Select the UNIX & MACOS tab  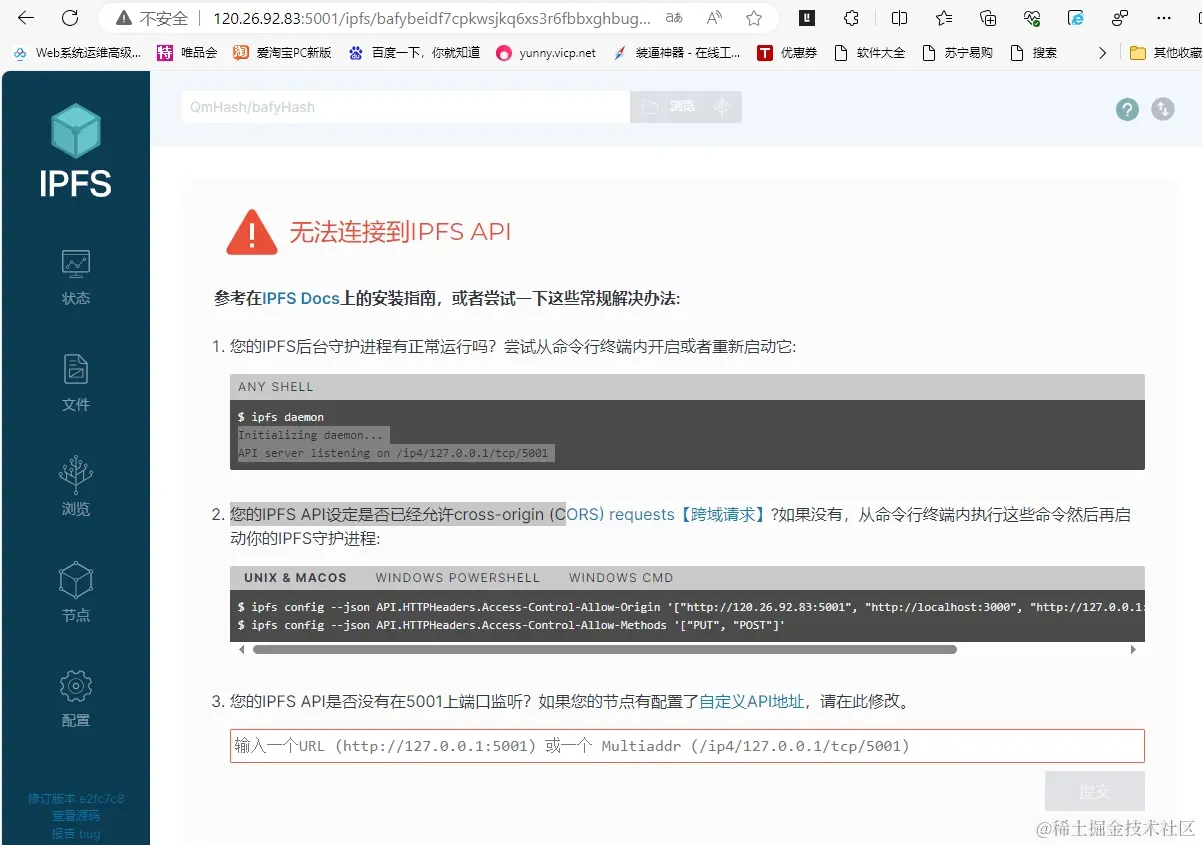click(295, 578)
